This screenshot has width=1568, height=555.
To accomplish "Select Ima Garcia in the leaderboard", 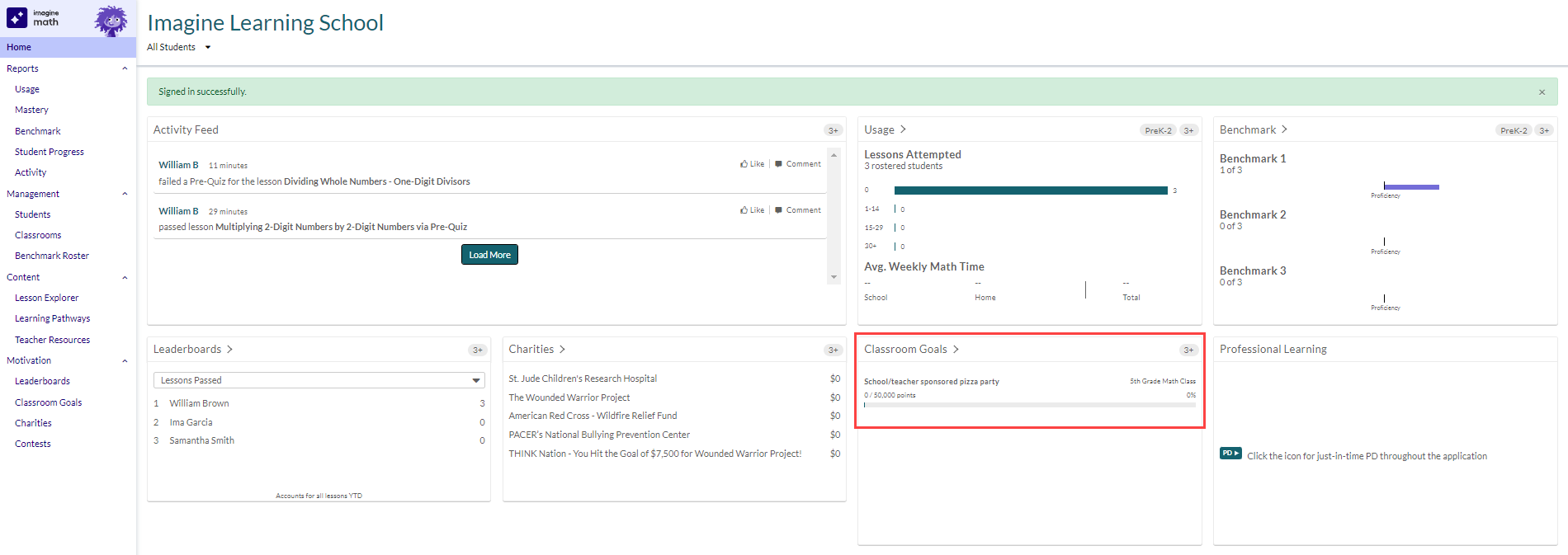I will click(x=191, y=422).
